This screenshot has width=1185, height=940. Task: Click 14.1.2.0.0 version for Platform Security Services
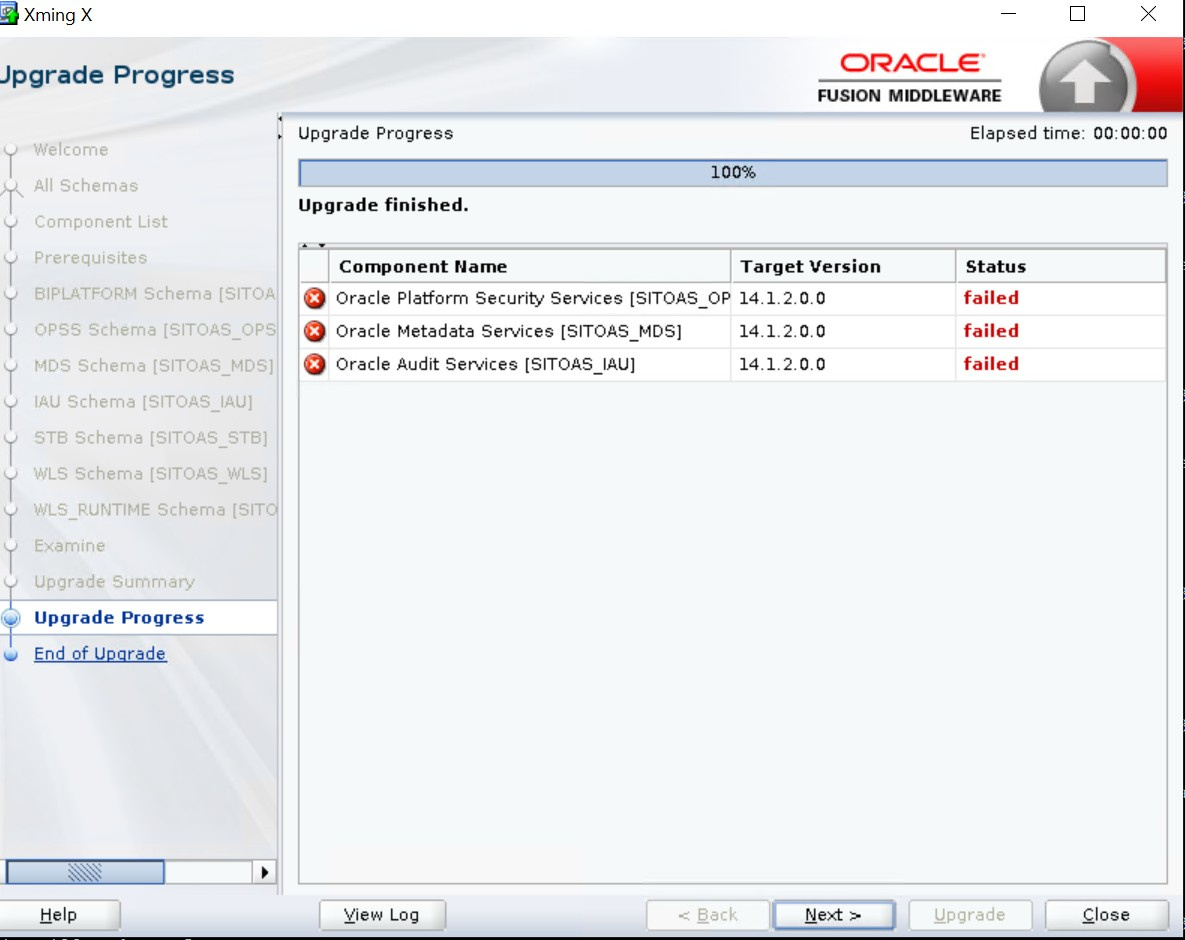click(x=782, y=298)
